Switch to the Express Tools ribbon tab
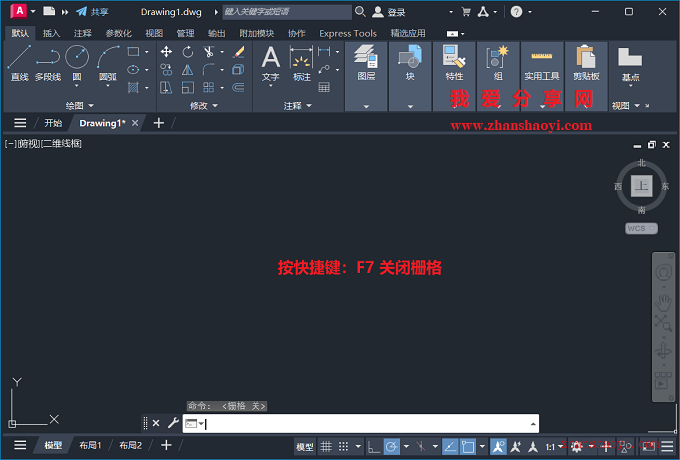The image size is (680, 460). click(348, 33)
